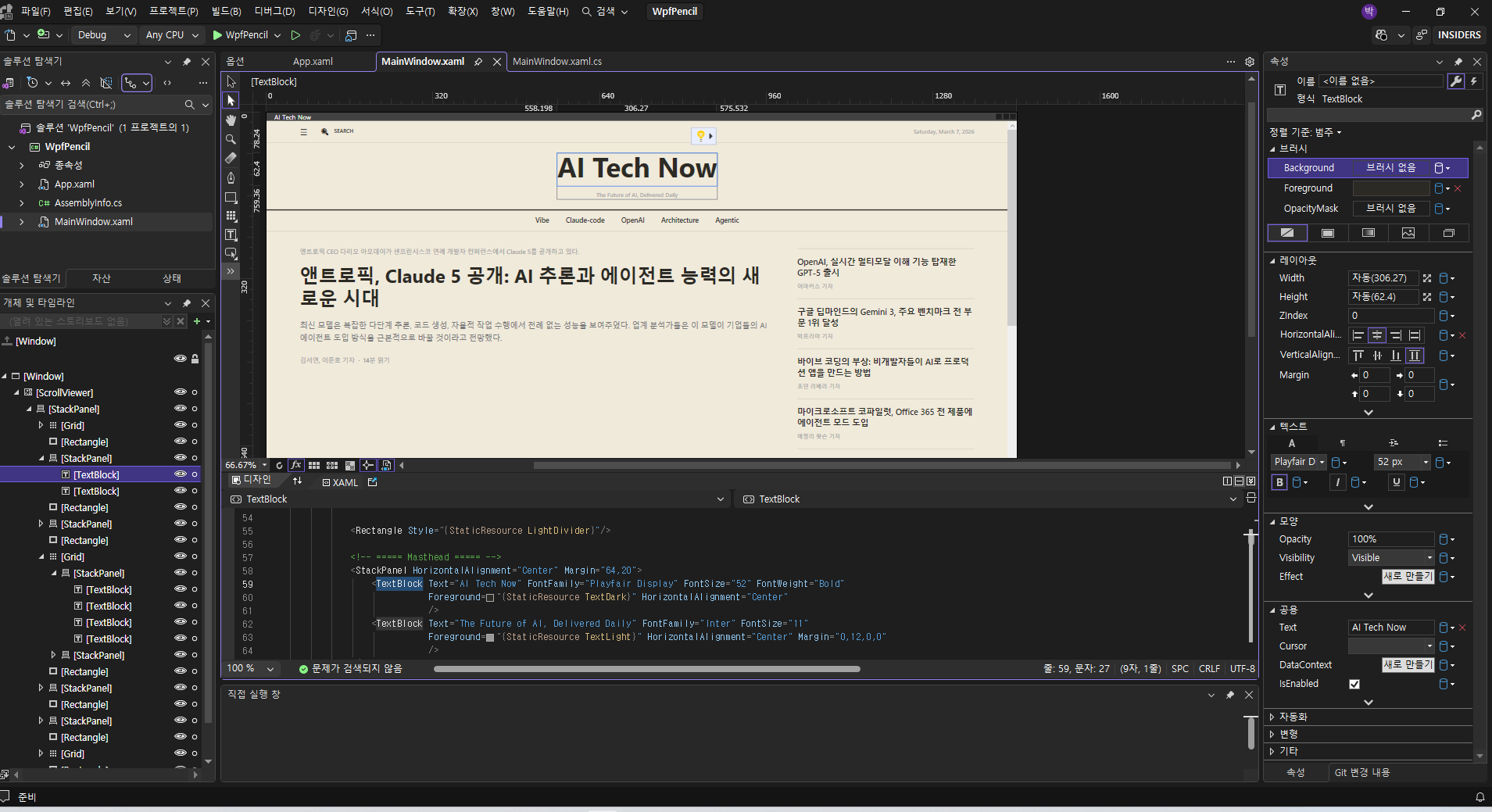
Task: Click the Rectangle shape tool
Action: 231,197
